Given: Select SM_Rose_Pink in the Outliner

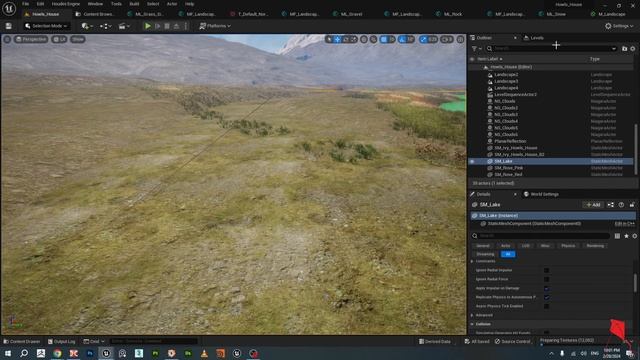Looking at the screenshot, I should [509, 168].
